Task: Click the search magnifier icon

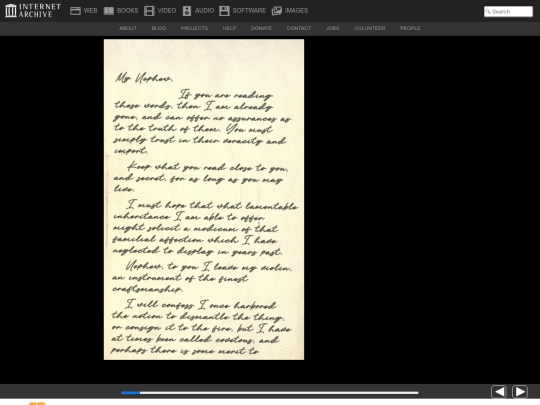Action: pyautogui.click(x=488, y=11)
